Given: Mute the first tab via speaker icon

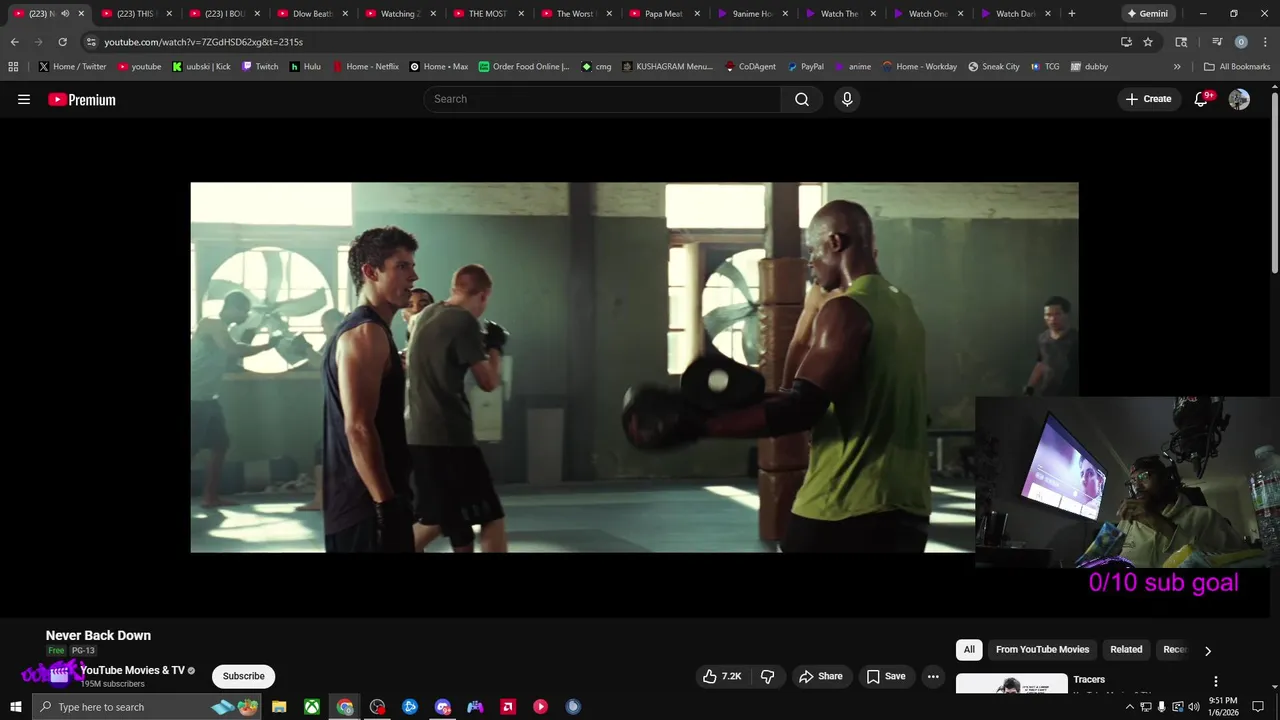Looking at the screenshot, I should pyautogui.click(x=65, y=14).
